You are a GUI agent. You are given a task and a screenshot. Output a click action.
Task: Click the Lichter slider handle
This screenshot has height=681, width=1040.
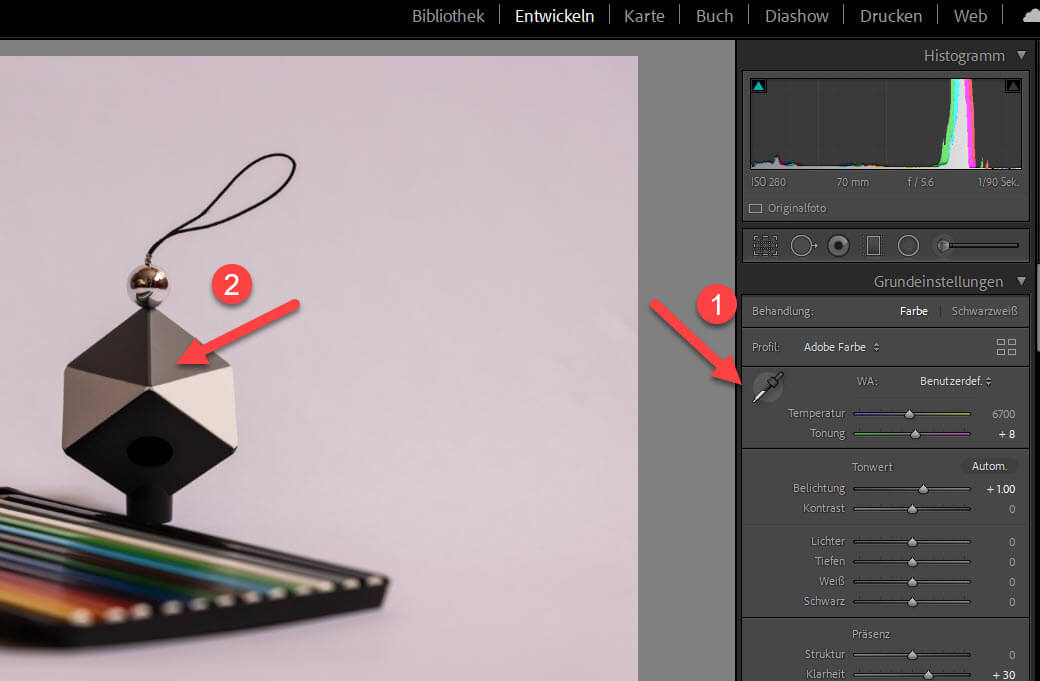(x=912, y=542)
